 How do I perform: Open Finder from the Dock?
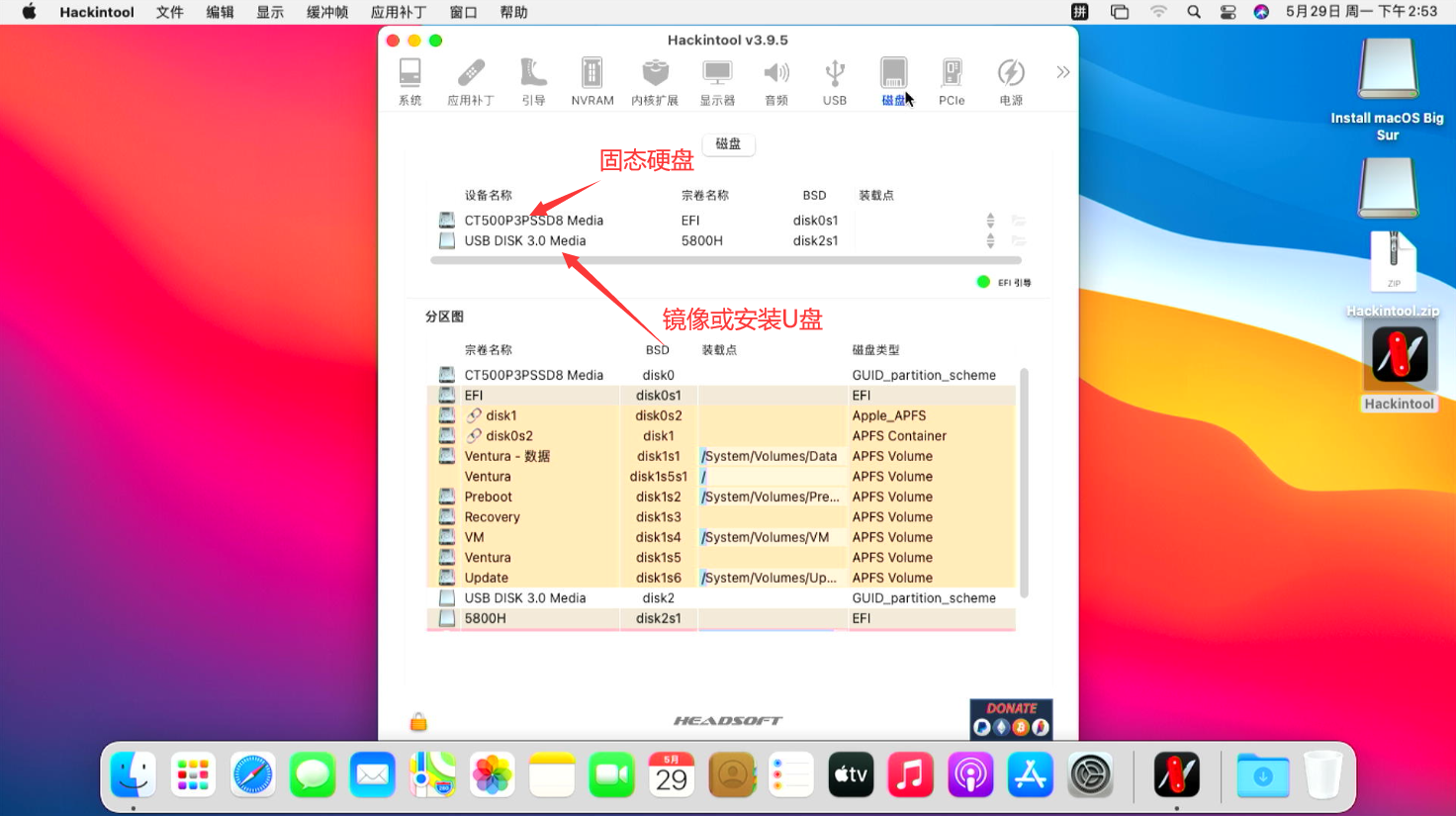[x=133, y=774]
